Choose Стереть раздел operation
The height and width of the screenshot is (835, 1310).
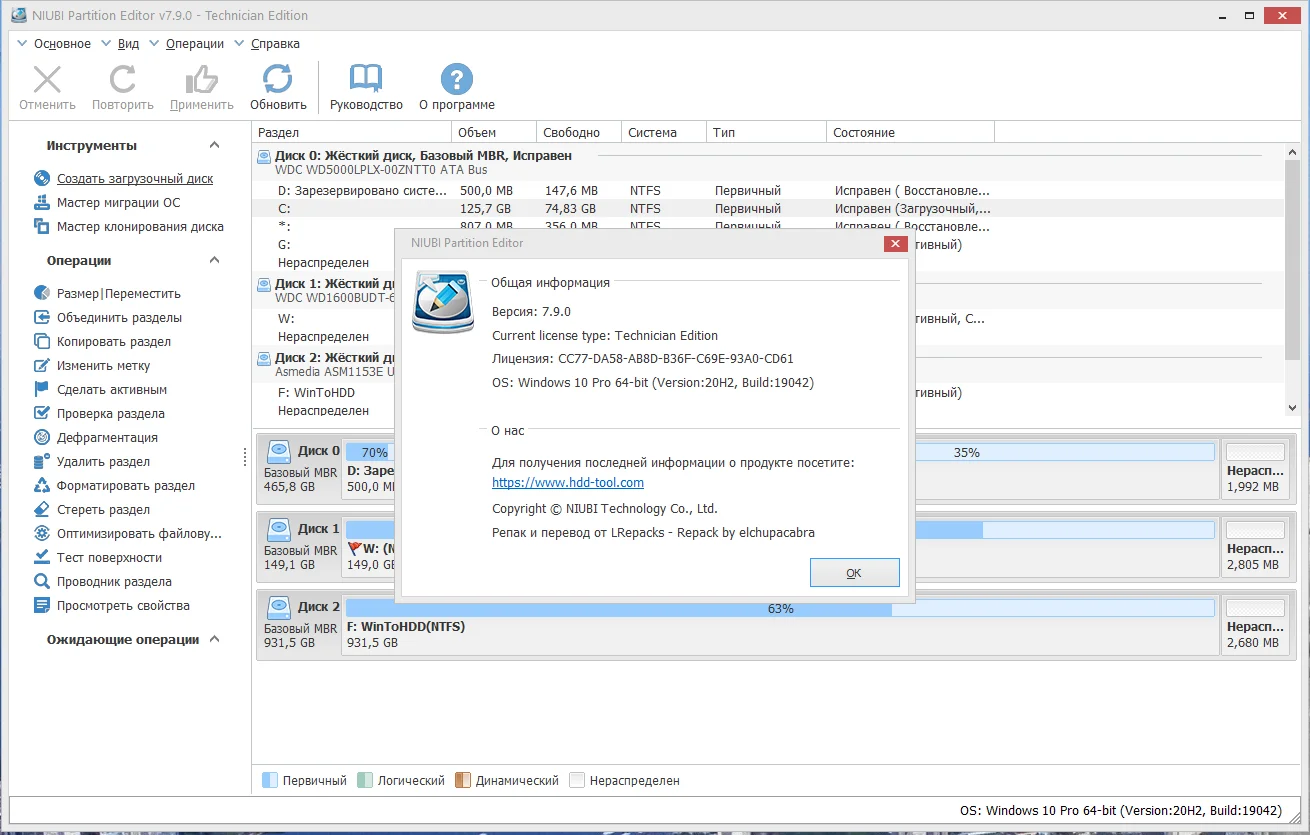point(103,510)
